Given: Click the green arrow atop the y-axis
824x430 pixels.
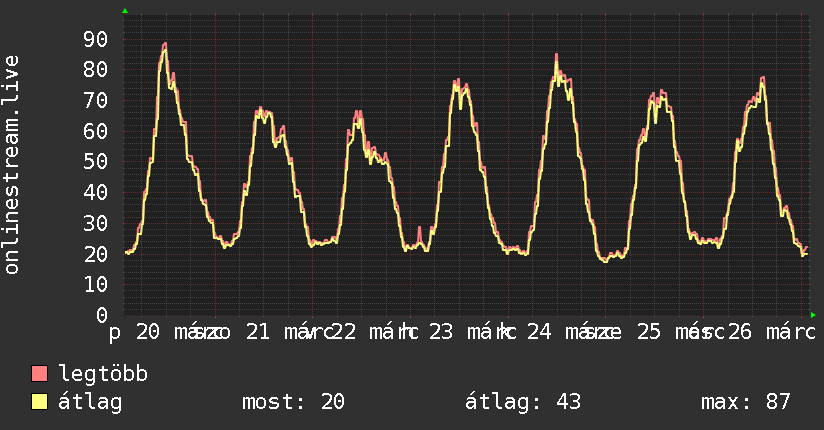Looking at the screenshot, I should coord(125,11).
